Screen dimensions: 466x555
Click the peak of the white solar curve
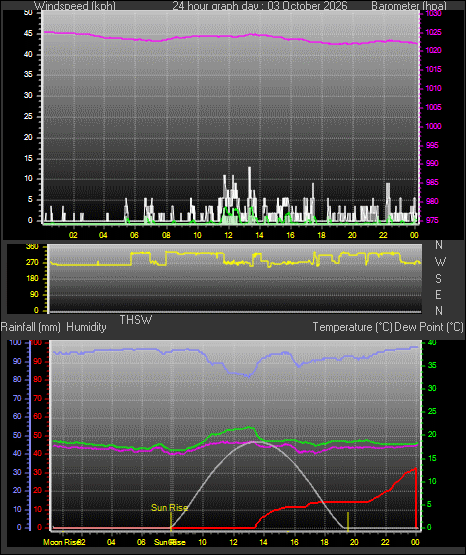pos(252,442)
